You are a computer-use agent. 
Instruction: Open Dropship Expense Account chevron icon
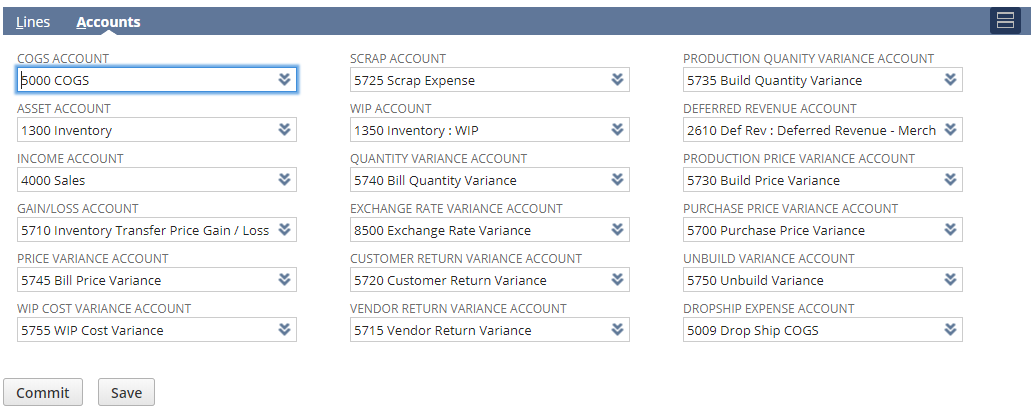pos(950,330)
